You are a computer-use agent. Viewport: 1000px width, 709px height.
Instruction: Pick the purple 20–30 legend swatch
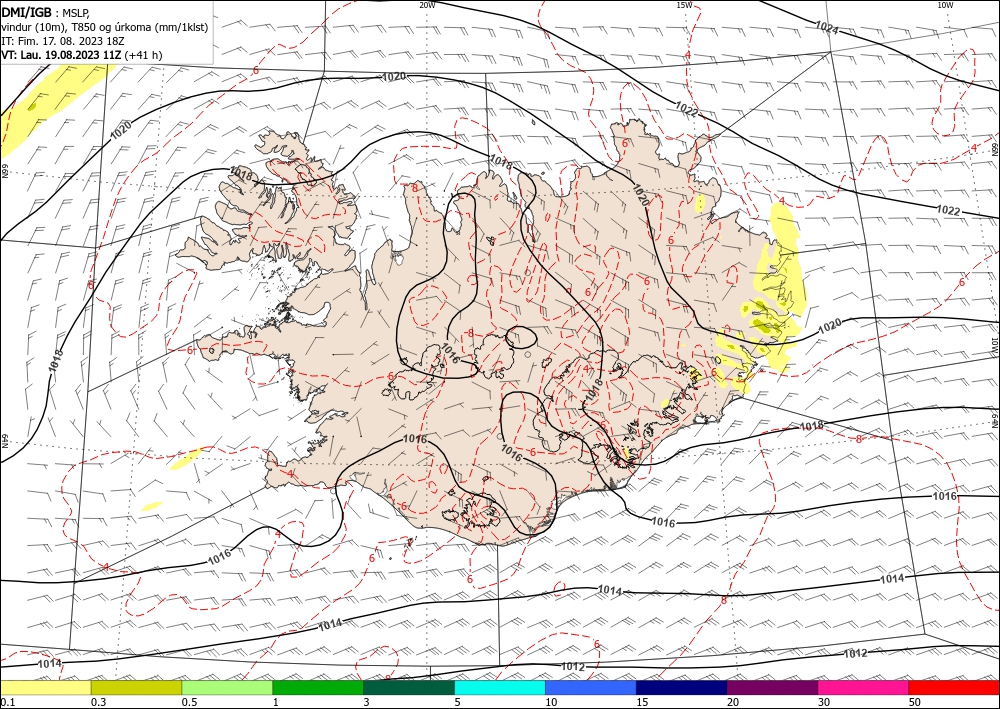point(772,687)
